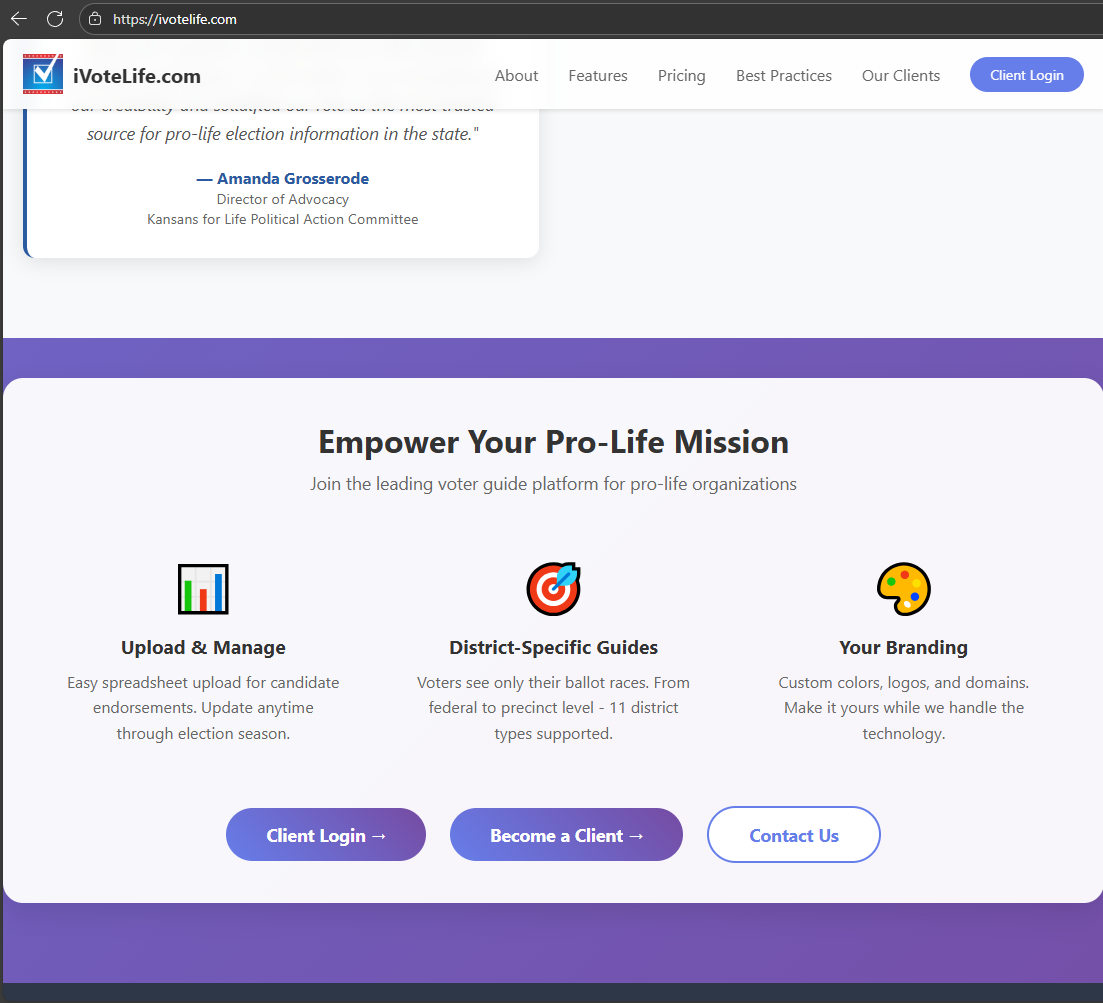This screenshot has height=1003, width=1103.
Task: Click the browser back arrow
Action: point(19,19)
